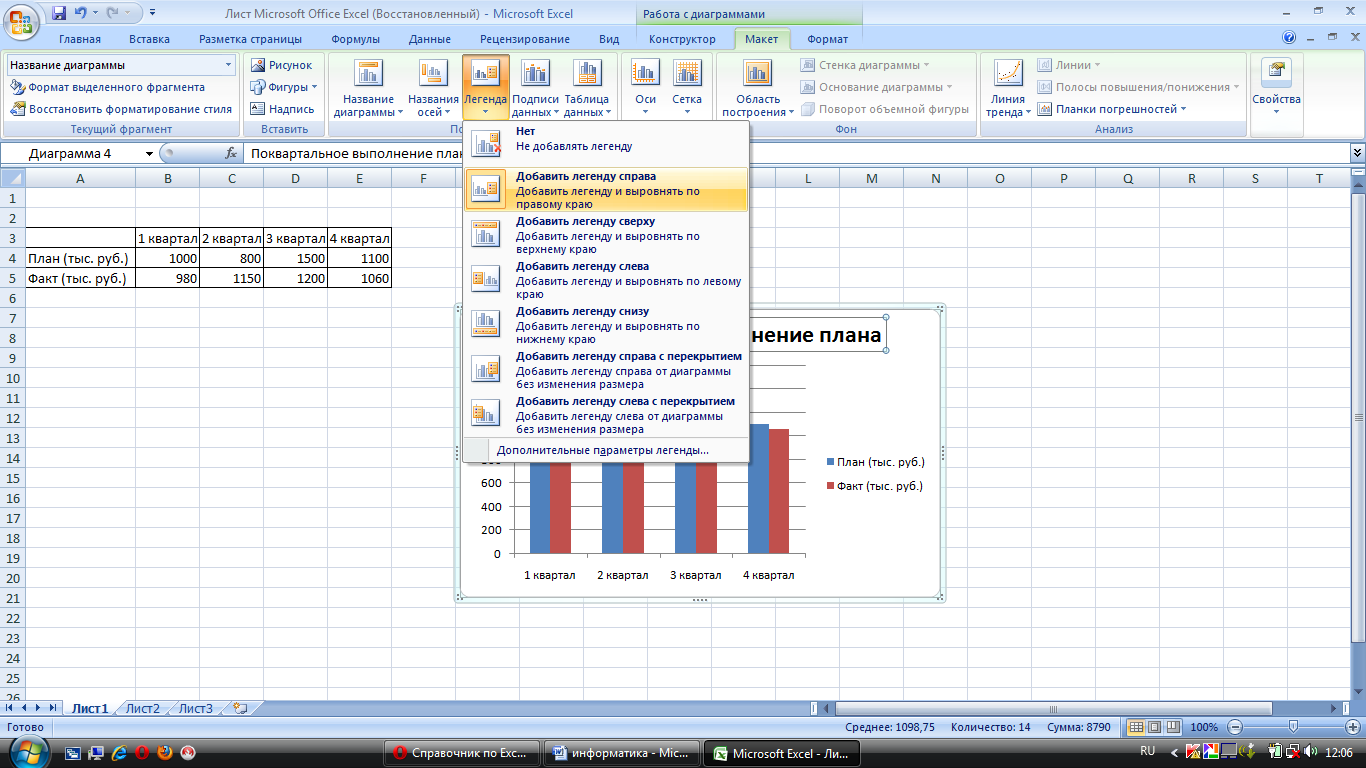Switch to the Конструктор ribbon tab
This screenshot has width=1366, height=768.
[682, 39]
